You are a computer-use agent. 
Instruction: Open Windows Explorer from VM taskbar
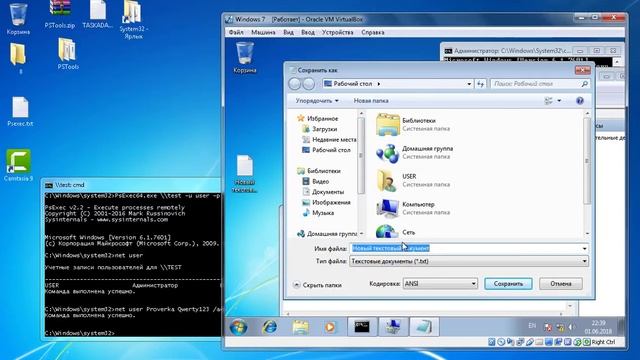(x=300, y=327)
